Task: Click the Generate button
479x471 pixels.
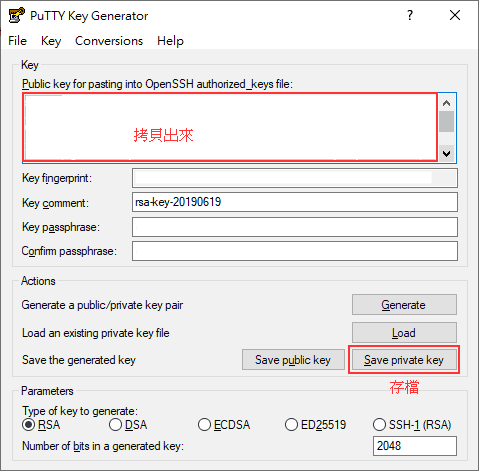Action: [x=404, y=305]
